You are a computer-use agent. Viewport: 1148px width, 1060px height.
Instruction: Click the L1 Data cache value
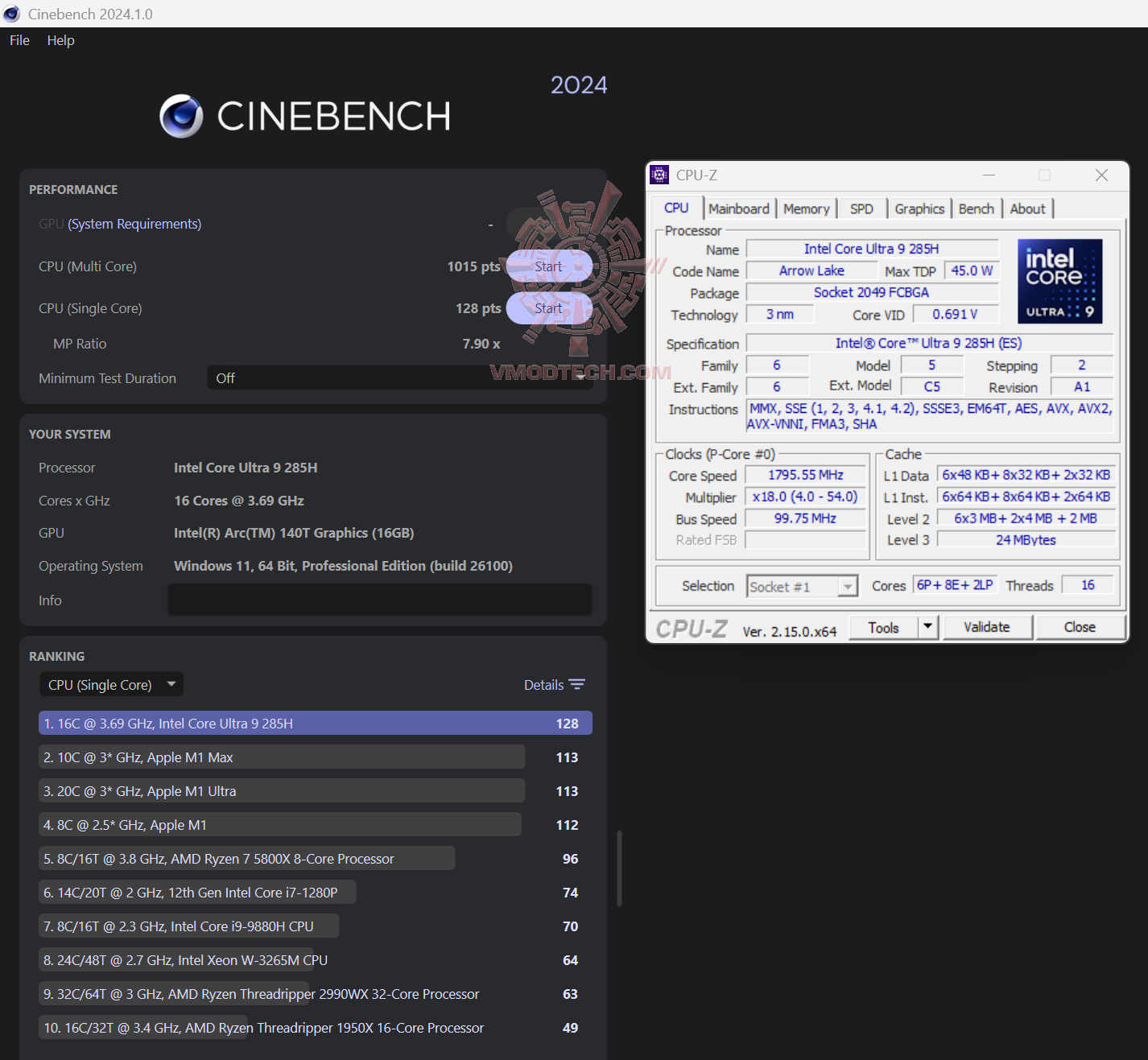(x=1026, y=476)
